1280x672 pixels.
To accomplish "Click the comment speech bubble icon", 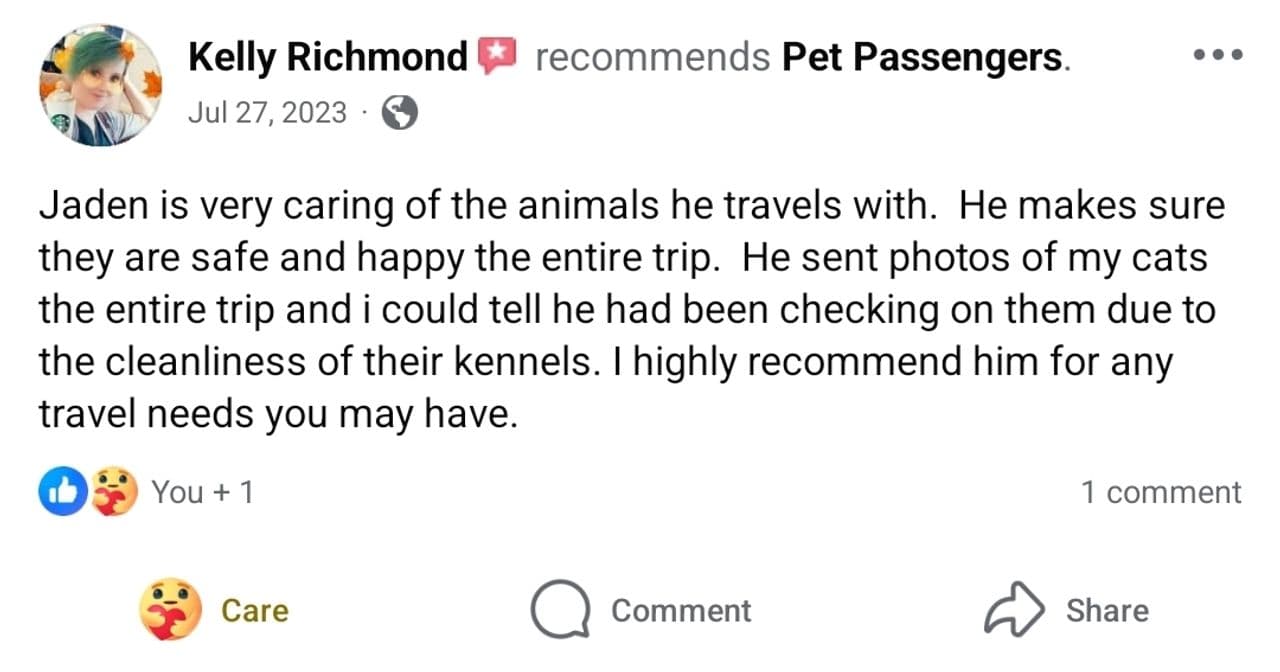I will (x=560, y=610).
